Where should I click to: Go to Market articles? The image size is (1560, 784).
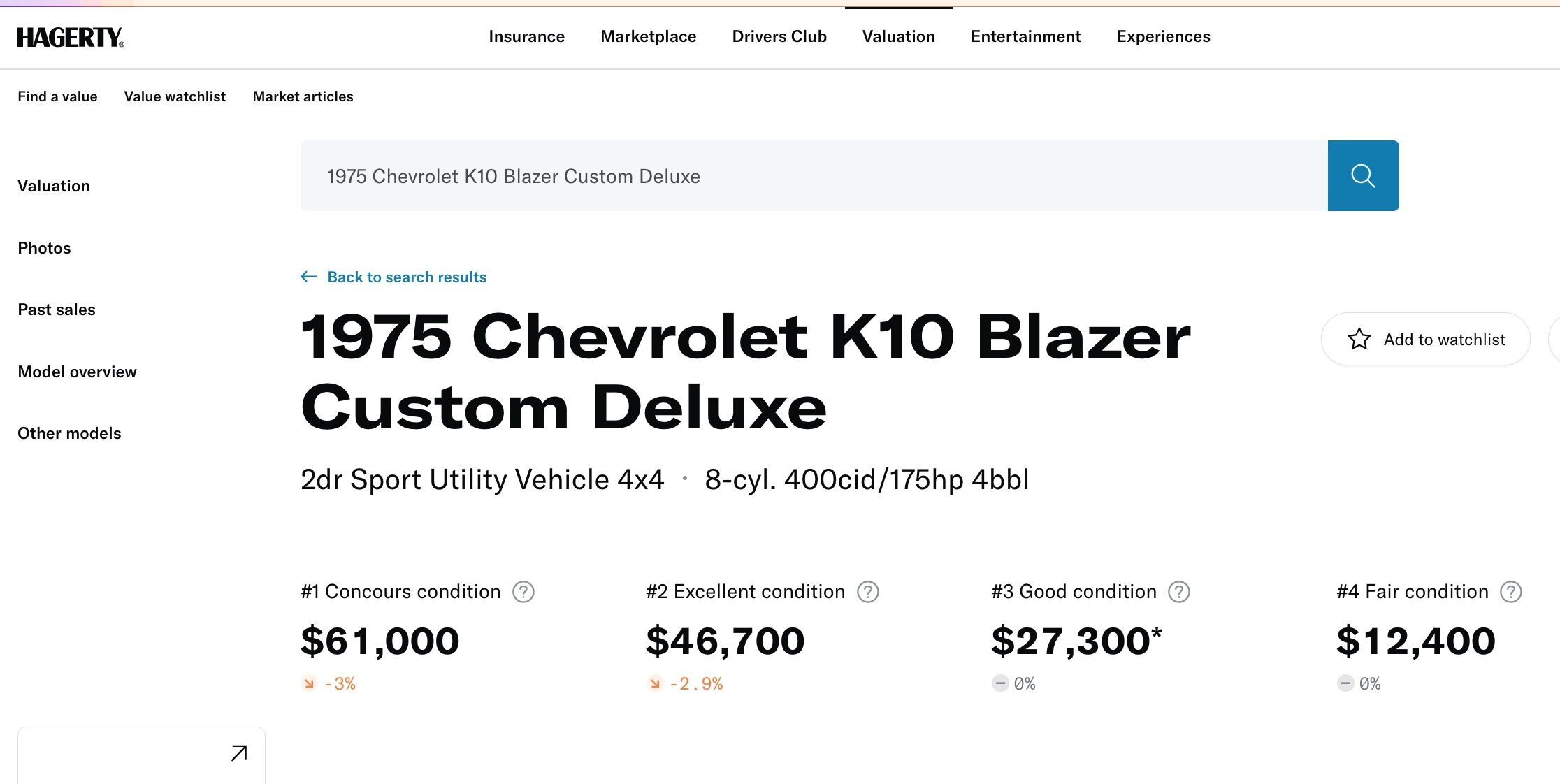coord(303,96)
